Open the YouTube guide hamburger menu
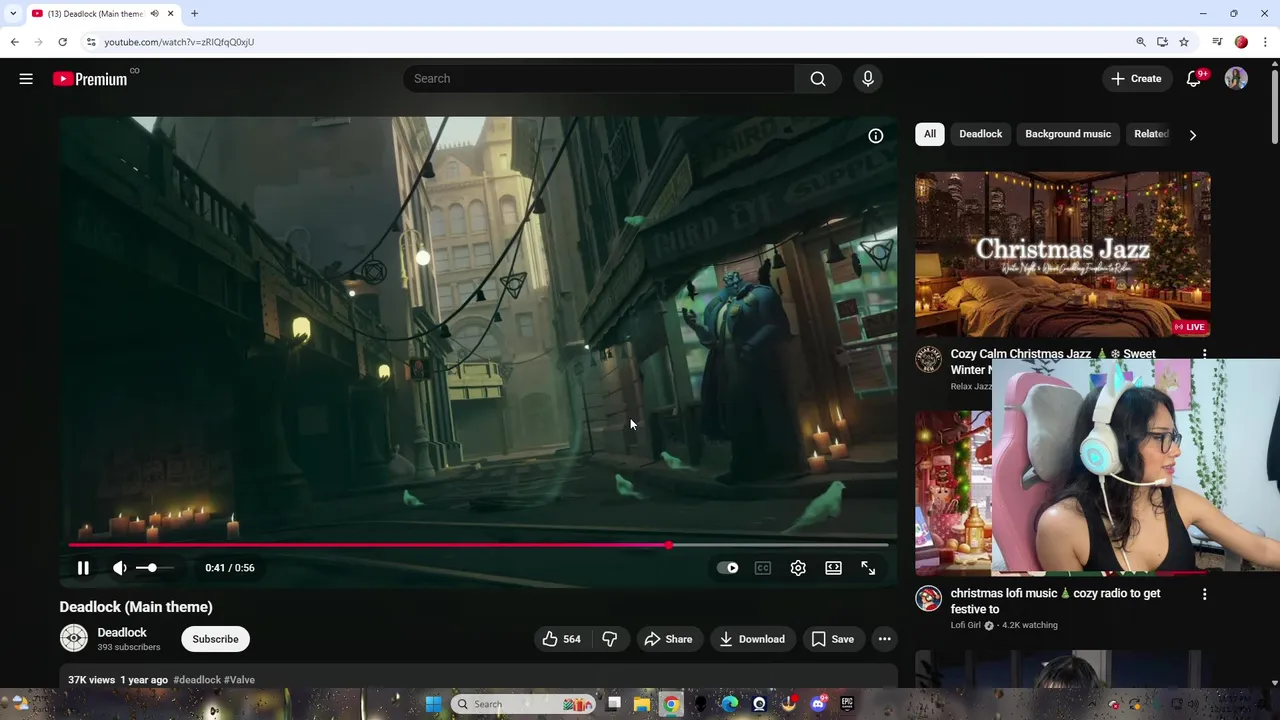 click(26, 79)
